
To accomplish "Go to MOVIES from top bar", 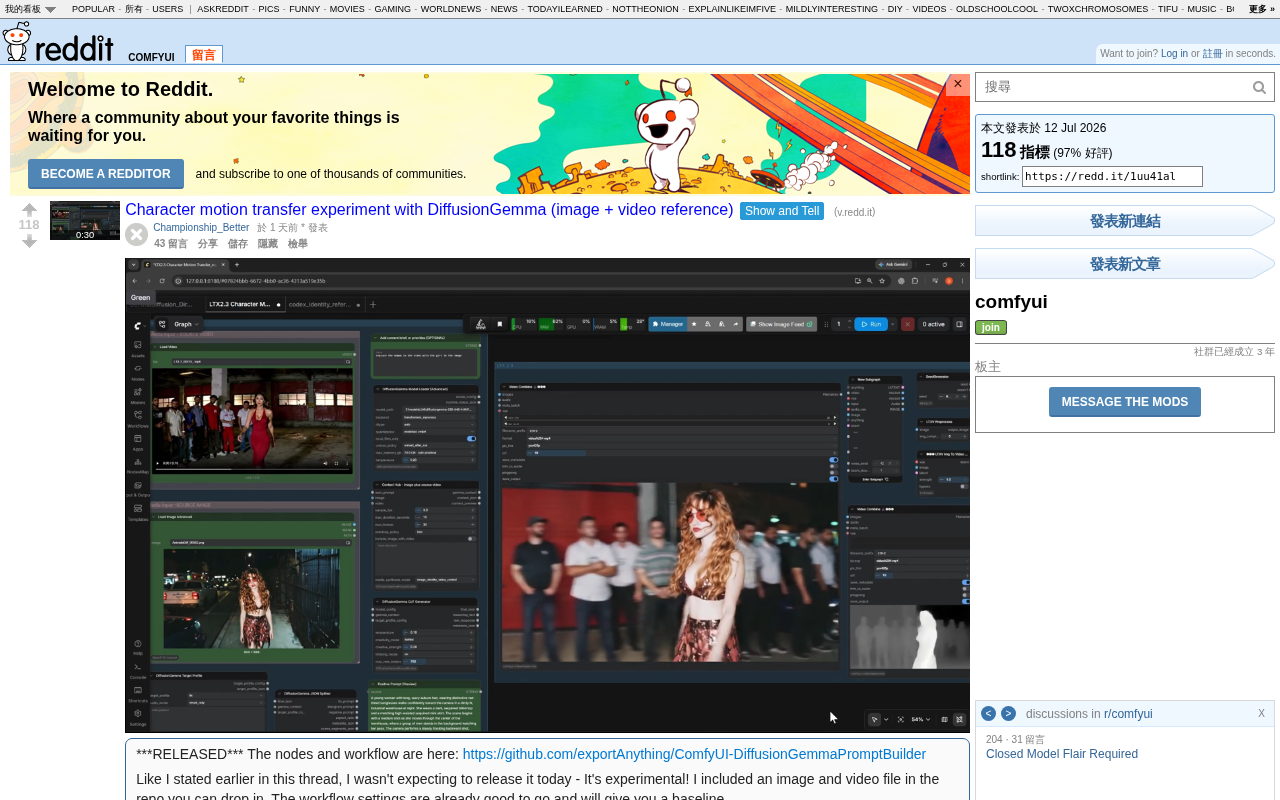I will 347,9.
